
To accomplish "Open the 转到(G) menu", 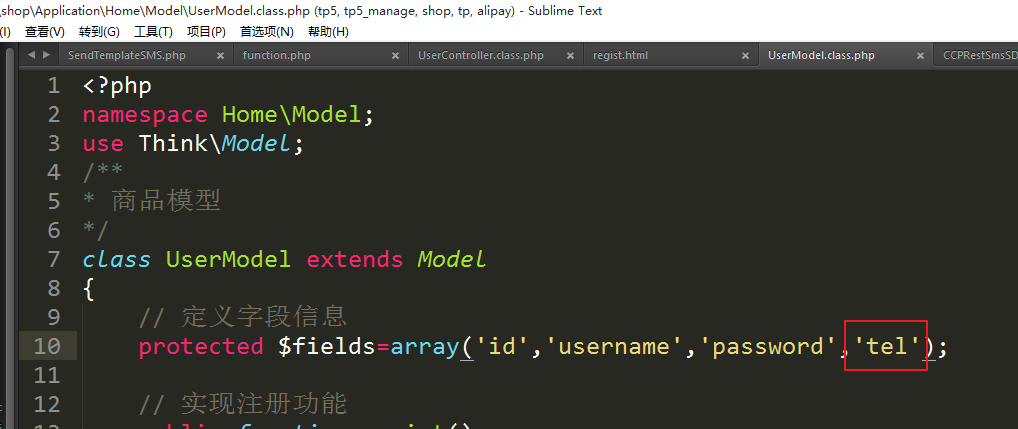I will coord(99,32).
